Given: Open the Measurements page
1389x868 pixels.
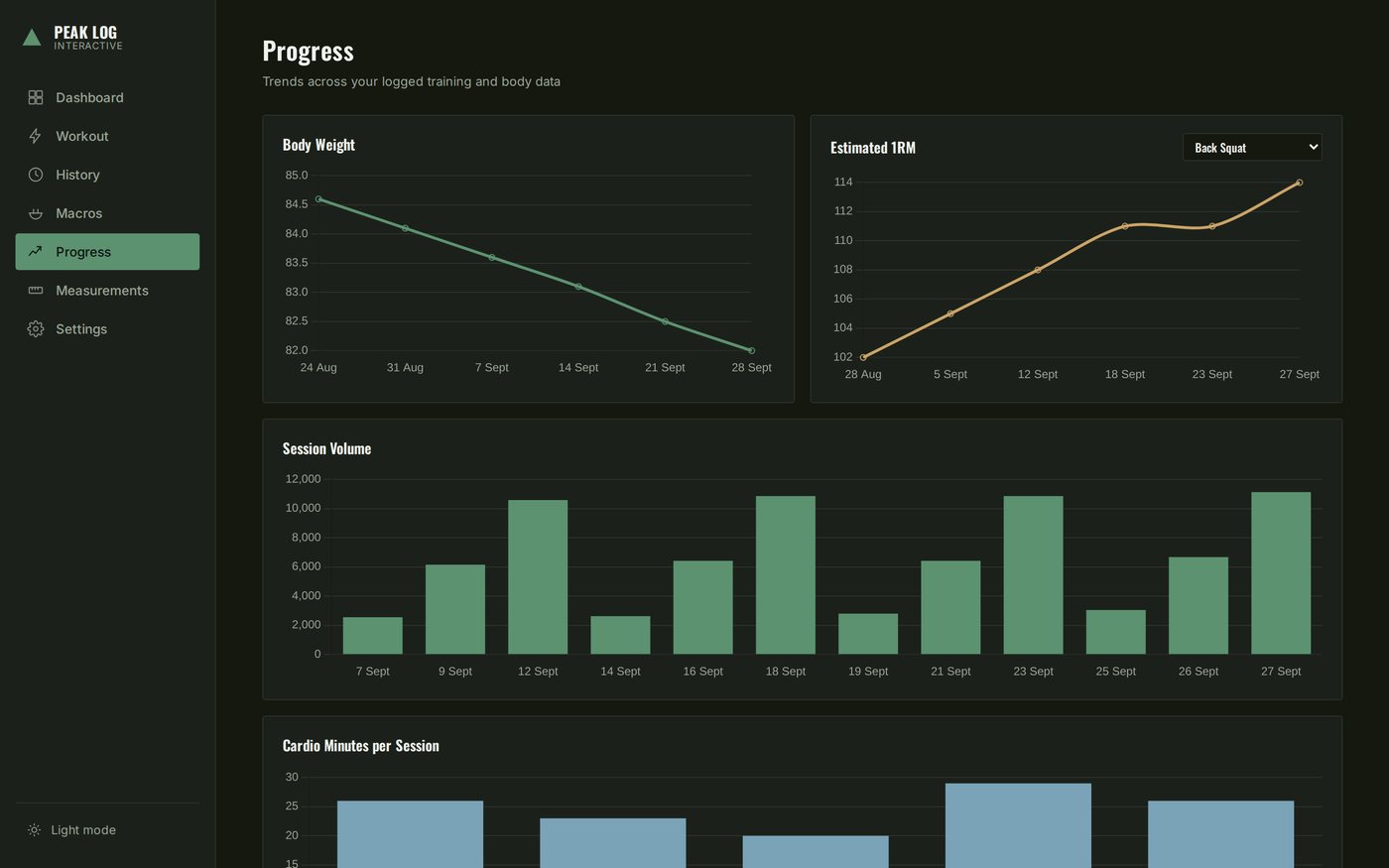Looking at the screenshot, I should (x=107, y=291).
